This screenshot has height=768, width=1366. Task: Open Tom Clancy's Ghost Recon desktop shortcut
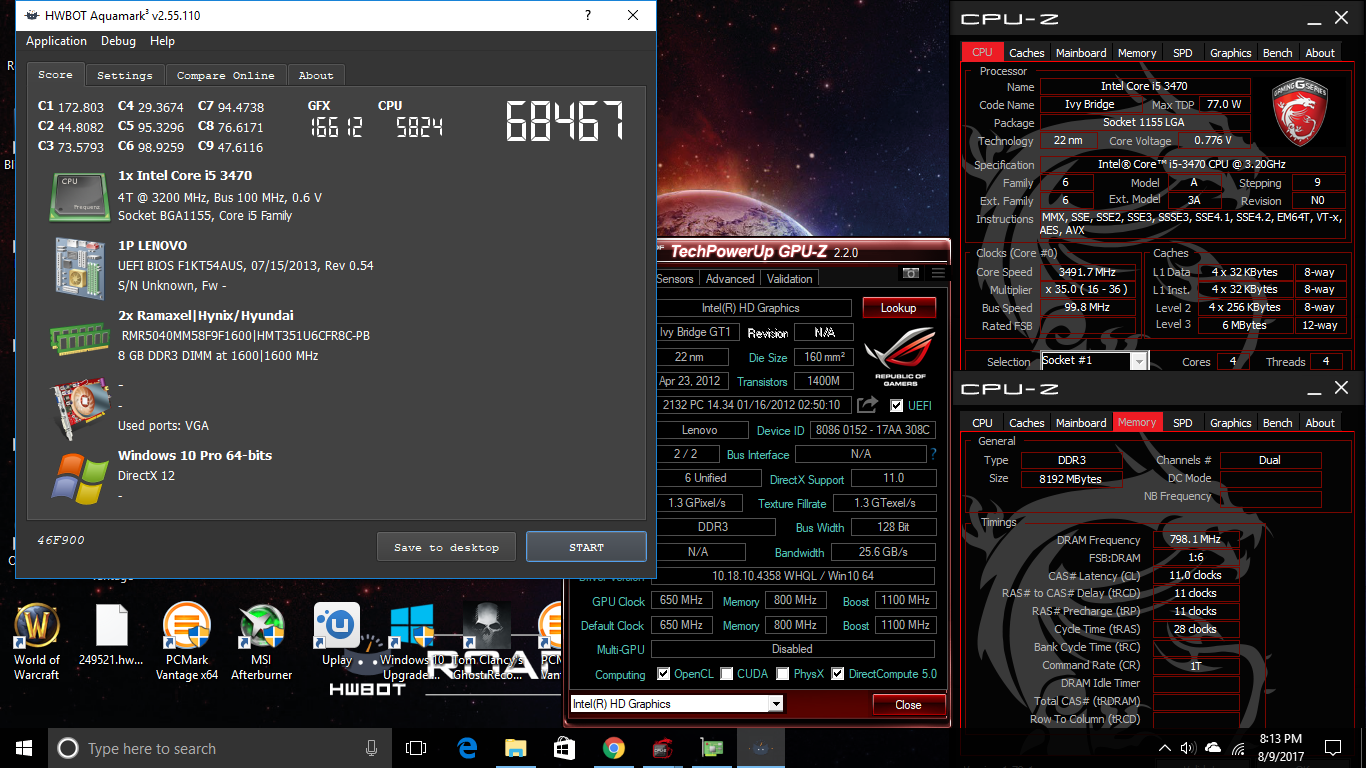(487, 642)
